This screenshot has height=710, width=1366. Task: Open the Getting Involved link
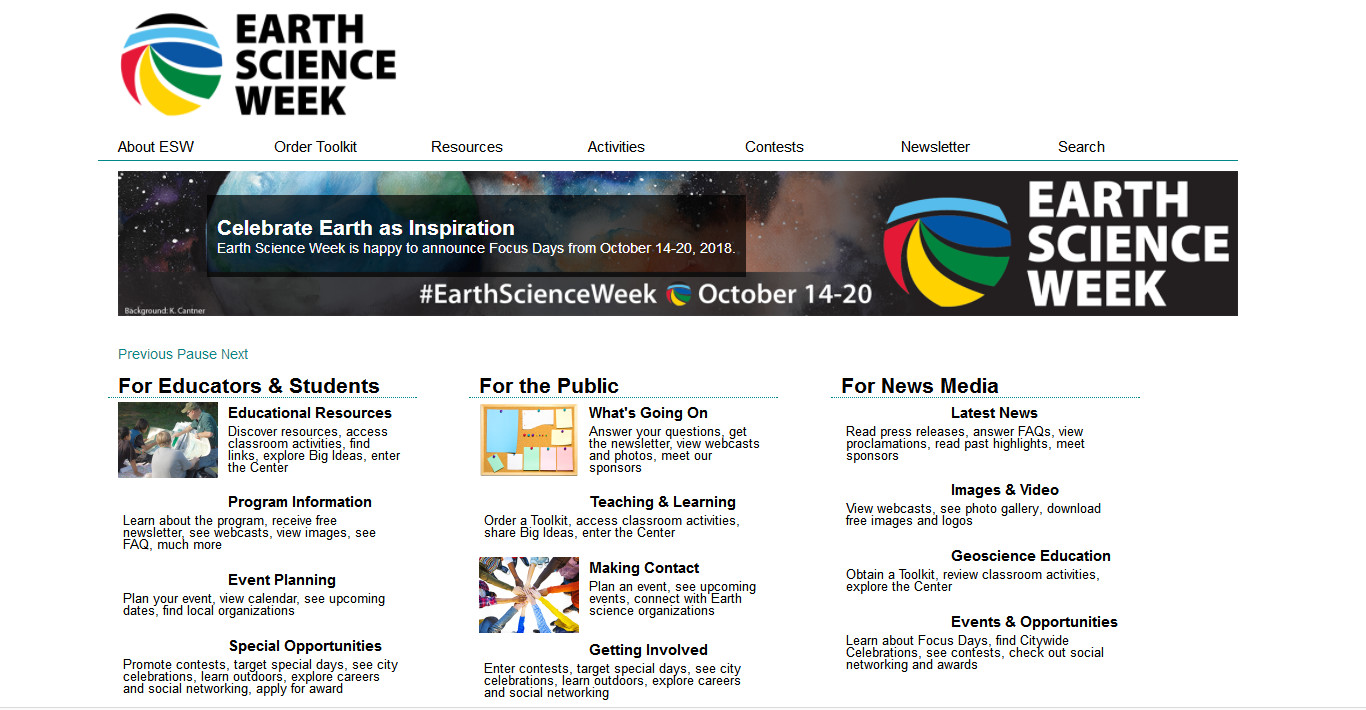click(648, 650)
